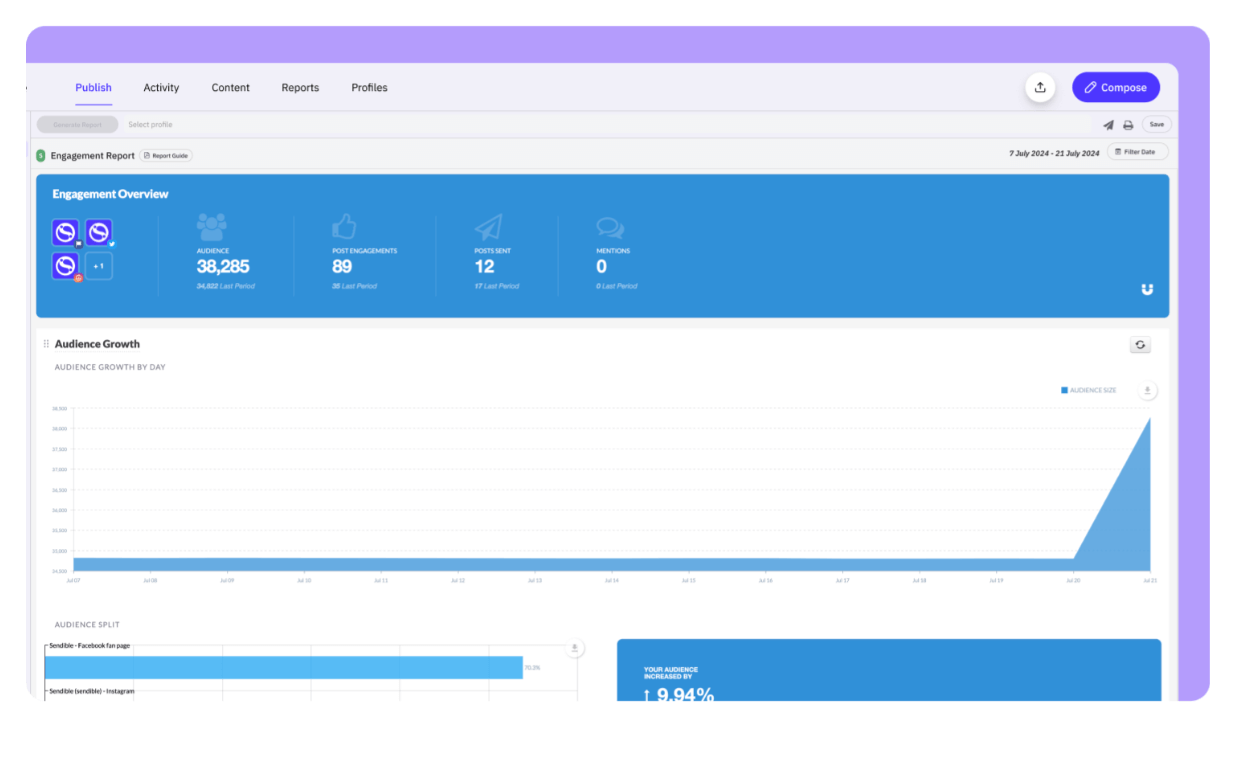Toggle the Audience Size legend item

[1089, 390]
